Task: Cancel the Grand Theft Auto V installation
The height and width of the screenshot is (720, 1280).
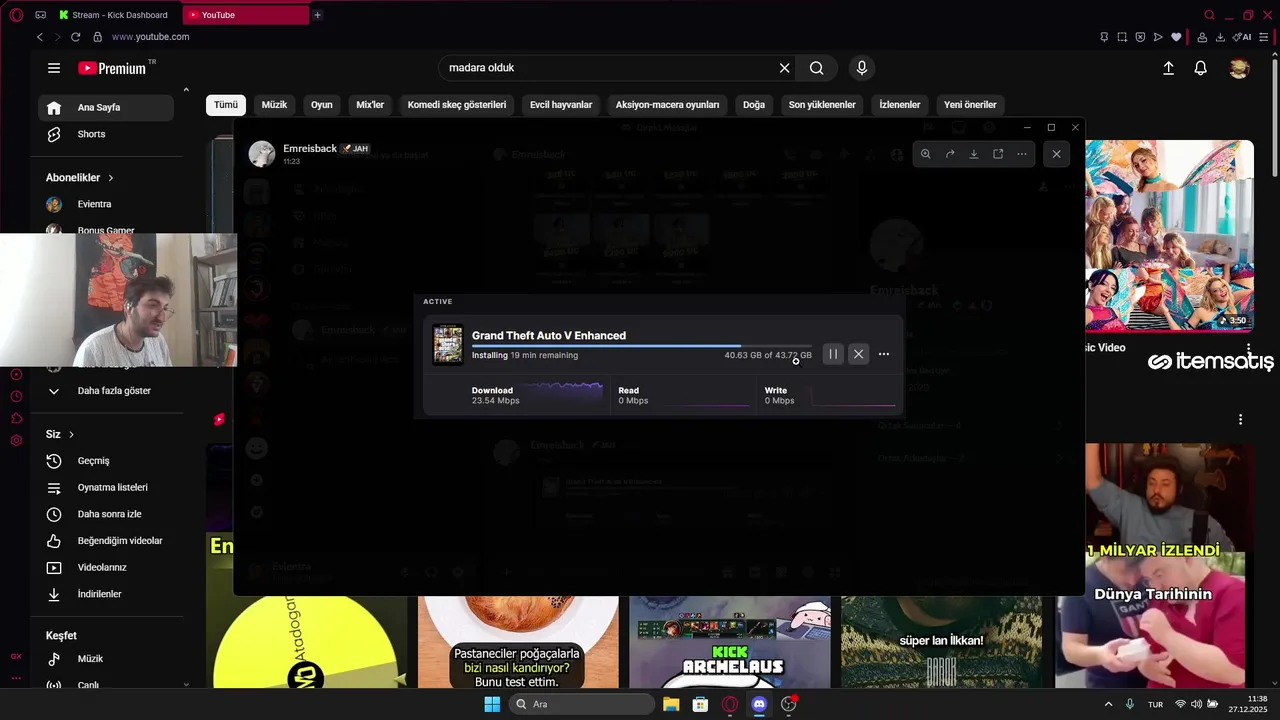Action: [858, 354]
